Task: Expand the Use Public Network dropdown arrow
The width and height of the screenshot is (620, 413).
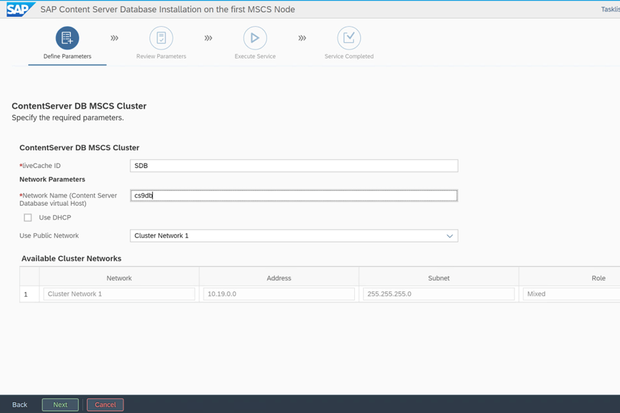Action: [450, 236]
